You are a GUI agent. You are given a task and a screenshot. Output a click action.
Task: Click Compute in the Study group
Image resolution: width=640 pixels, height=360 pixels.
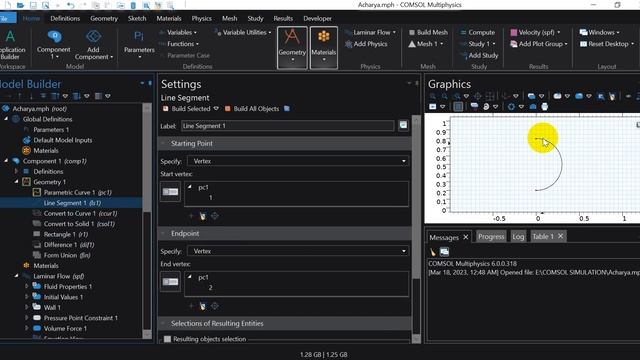pyautogui.click(x=477, y=32)
